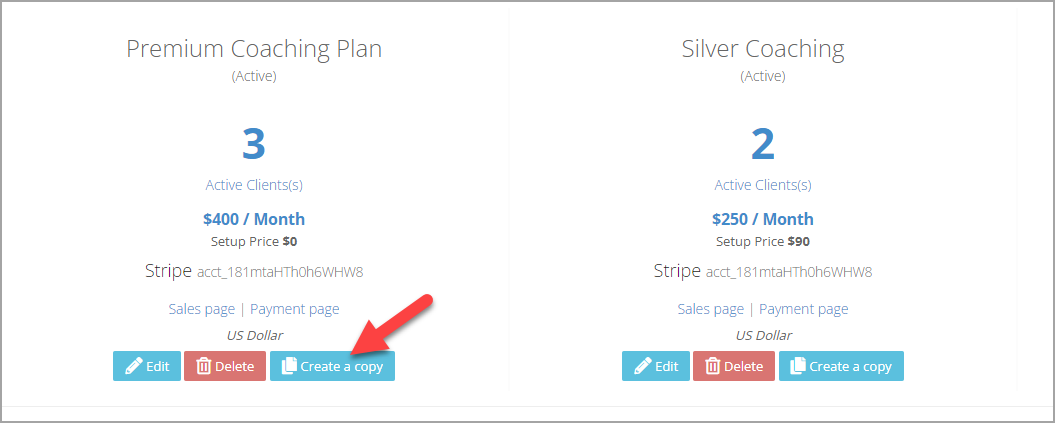The height and width of the screenshot is (423, 1055).
Task: Open Sales page for Premium Coaching Plan
Action: coord(202,309)
